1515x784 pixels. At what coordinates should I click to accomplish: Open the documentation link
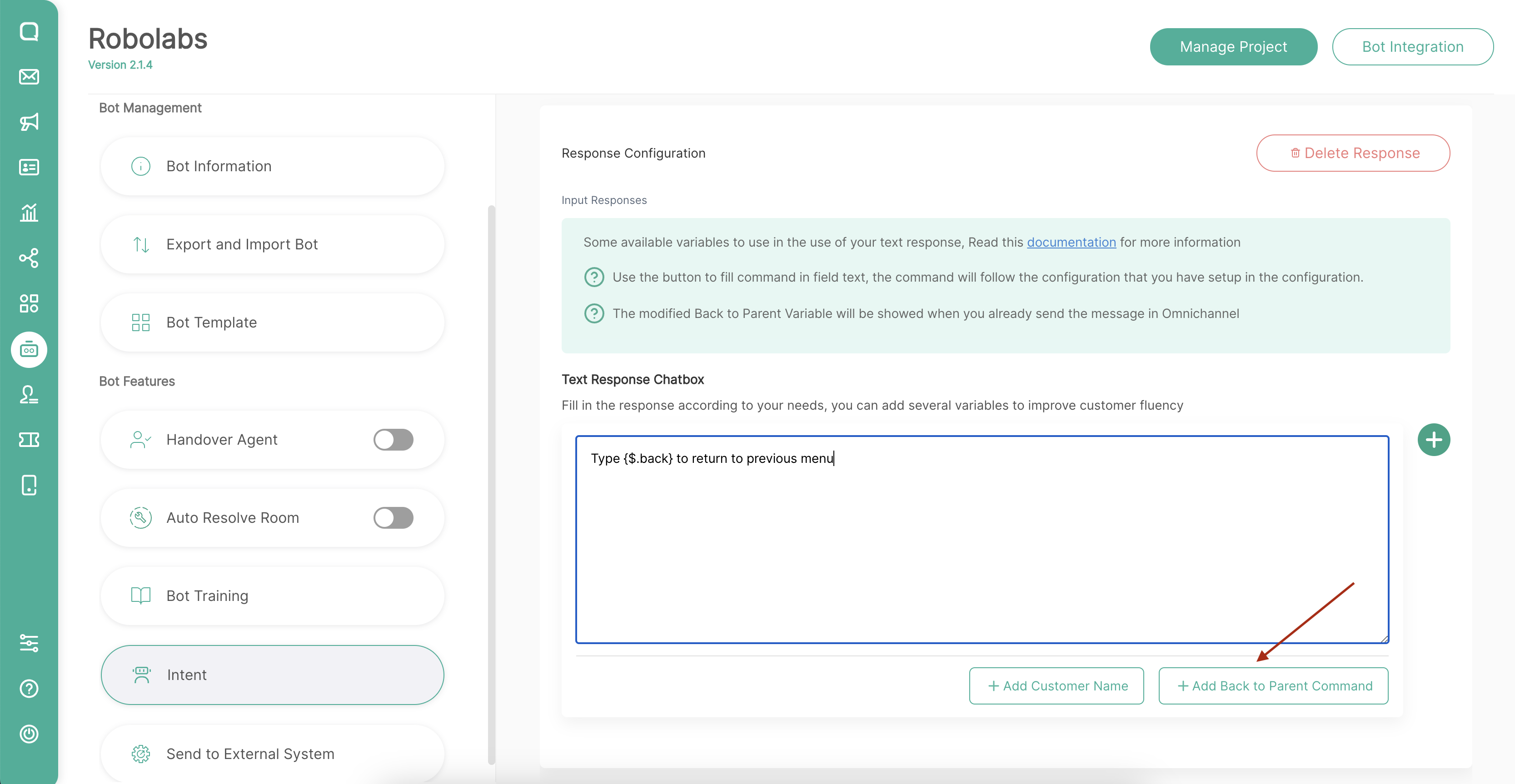(x=1071, y=242)
